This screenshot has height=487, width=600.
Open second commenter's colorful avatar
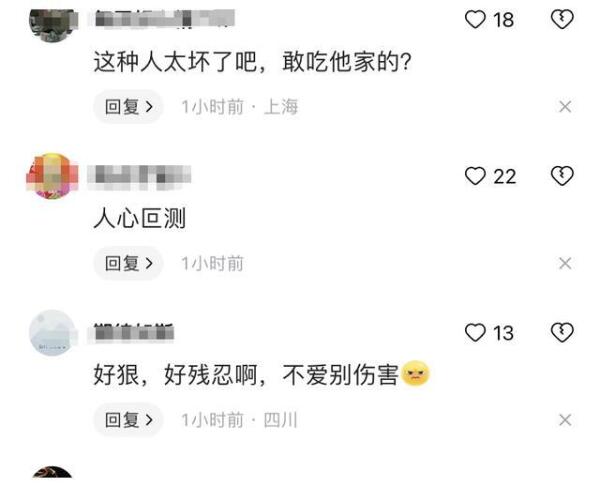(52, 176)
